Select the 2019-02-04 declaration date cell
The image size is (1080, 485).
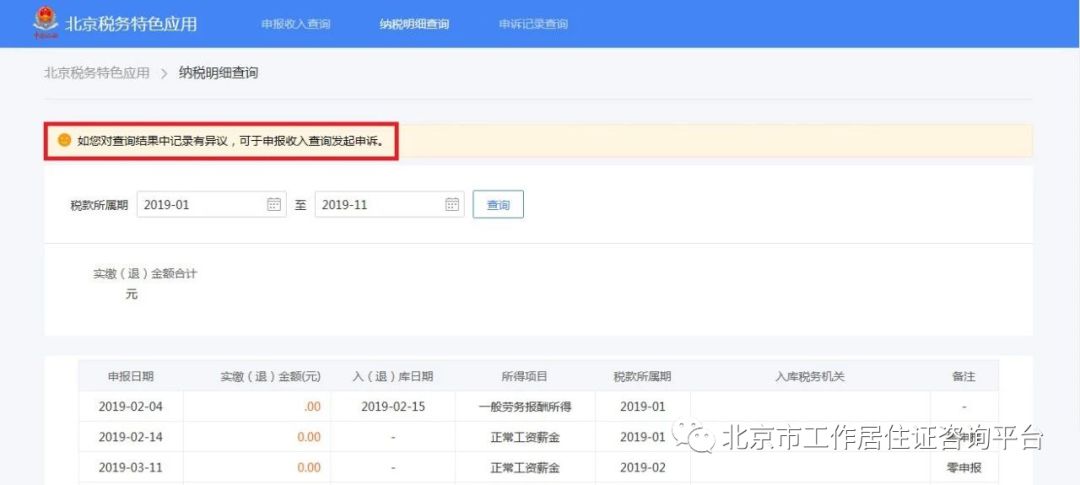pyautogui.click(x=131, y=406)
